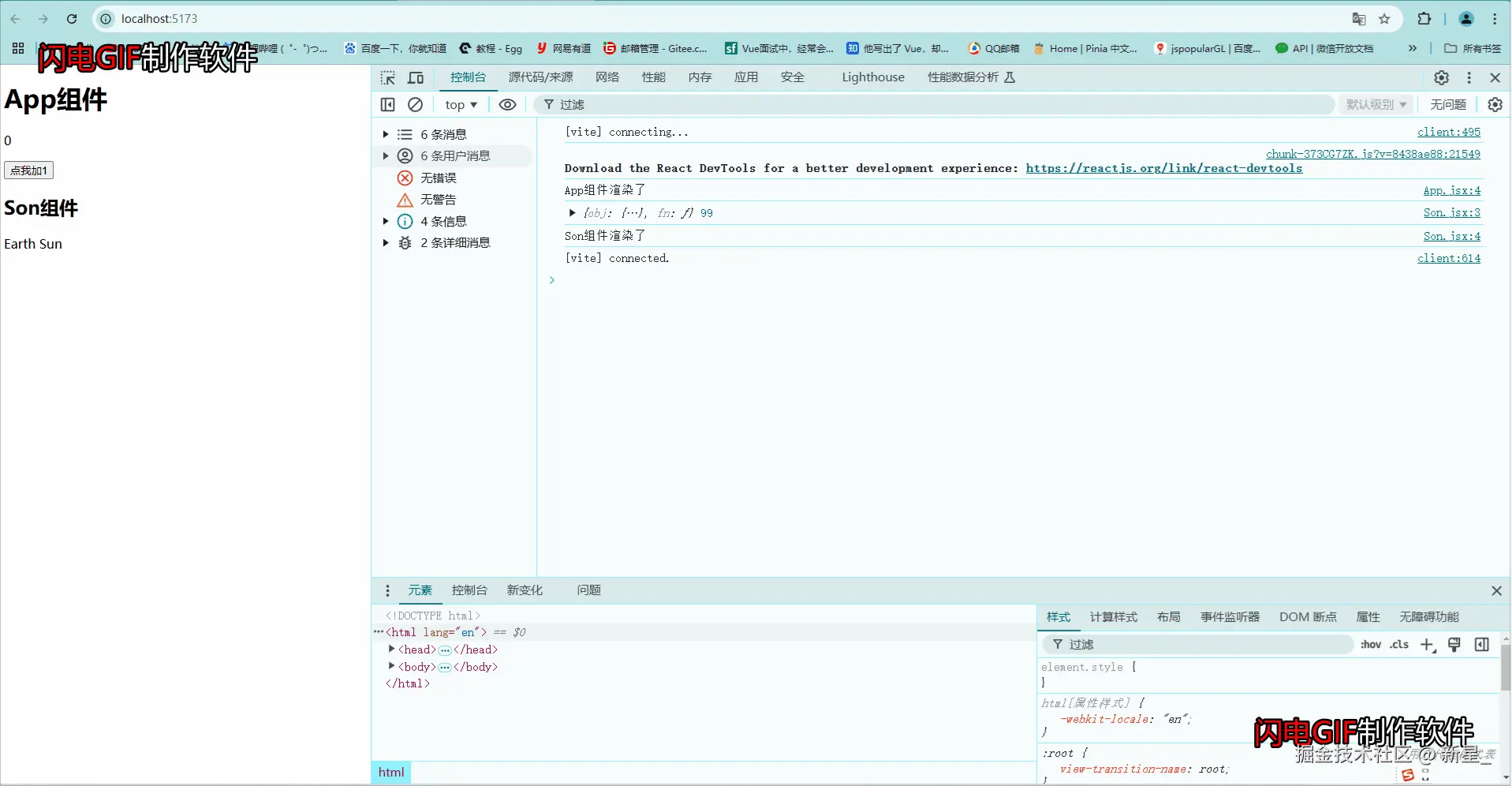1512x786 pixels.
Task: Switch to the 安全 tab
Action: pyautogui.click(x=793, y=77)
